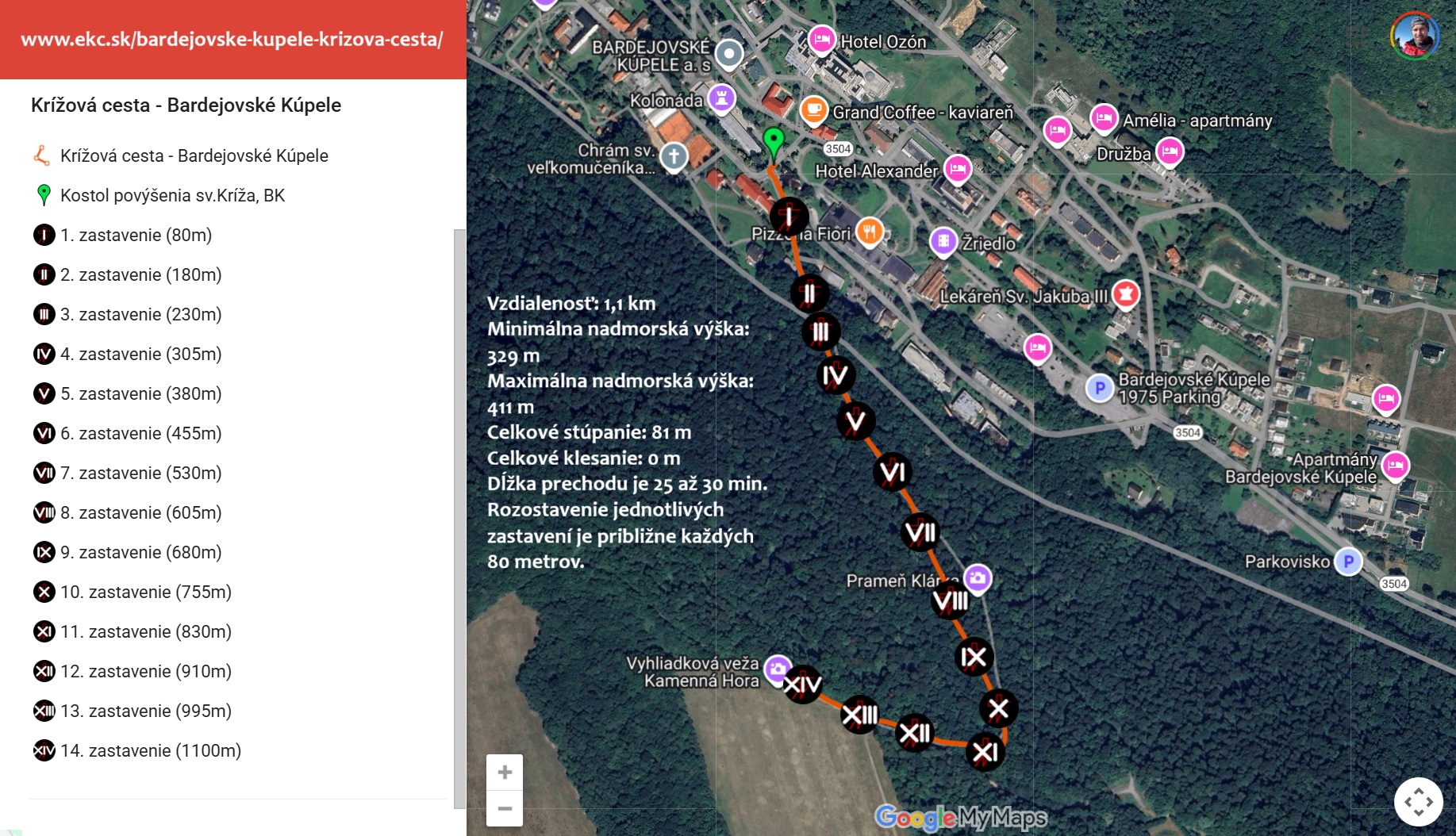Click Pizzeria Fiori restaurant icon

coord(870,231)
